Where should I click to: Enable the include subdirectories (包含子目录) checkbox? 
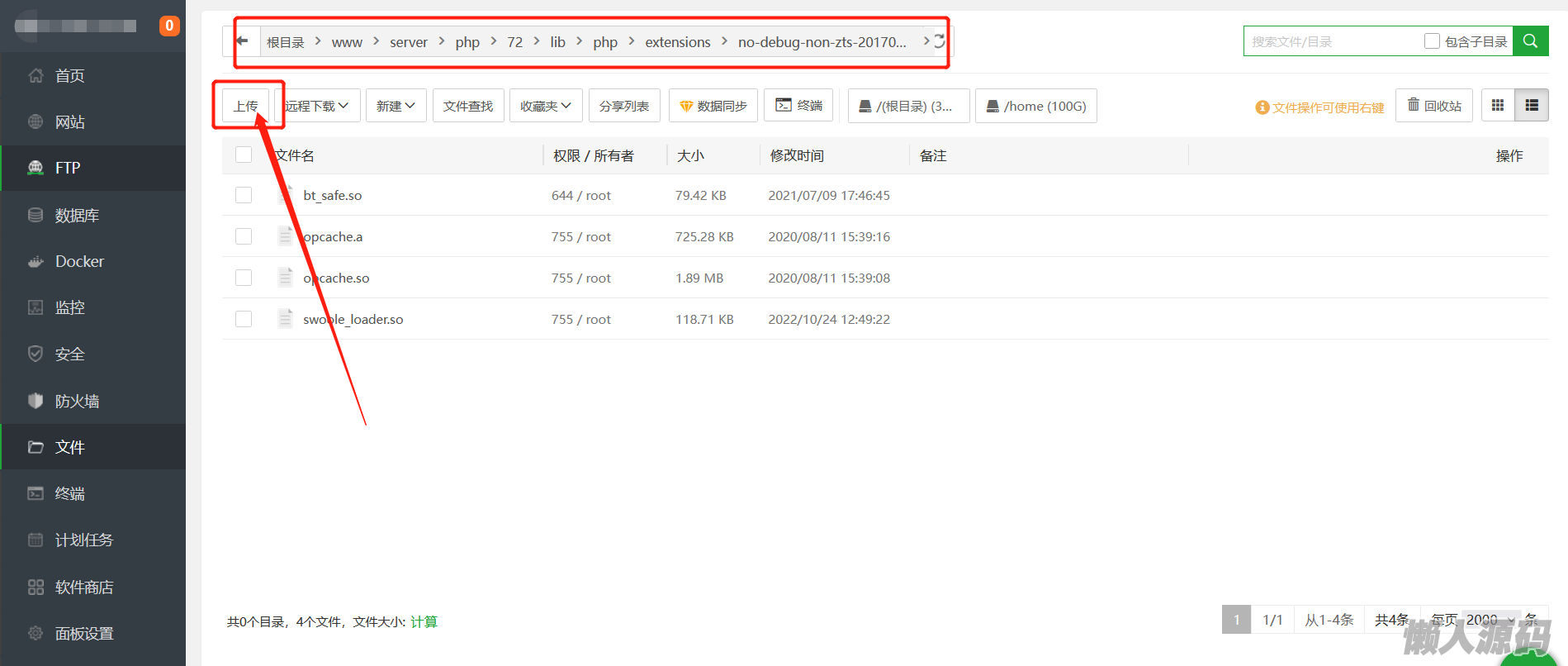click(1433, 41)
